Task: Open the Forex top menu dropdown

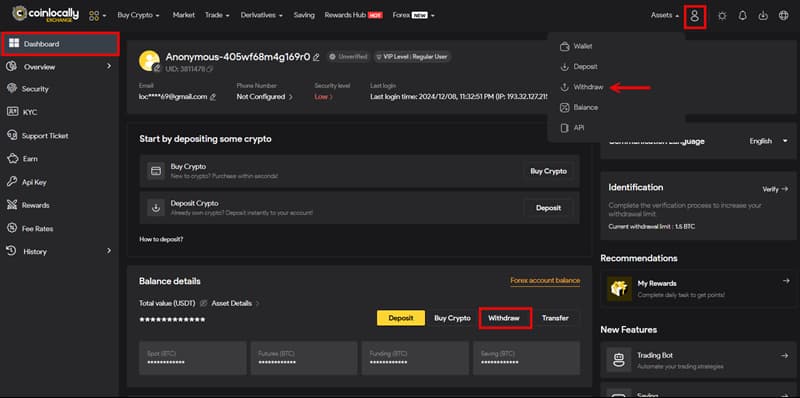Action: click(x=413, y=15)
